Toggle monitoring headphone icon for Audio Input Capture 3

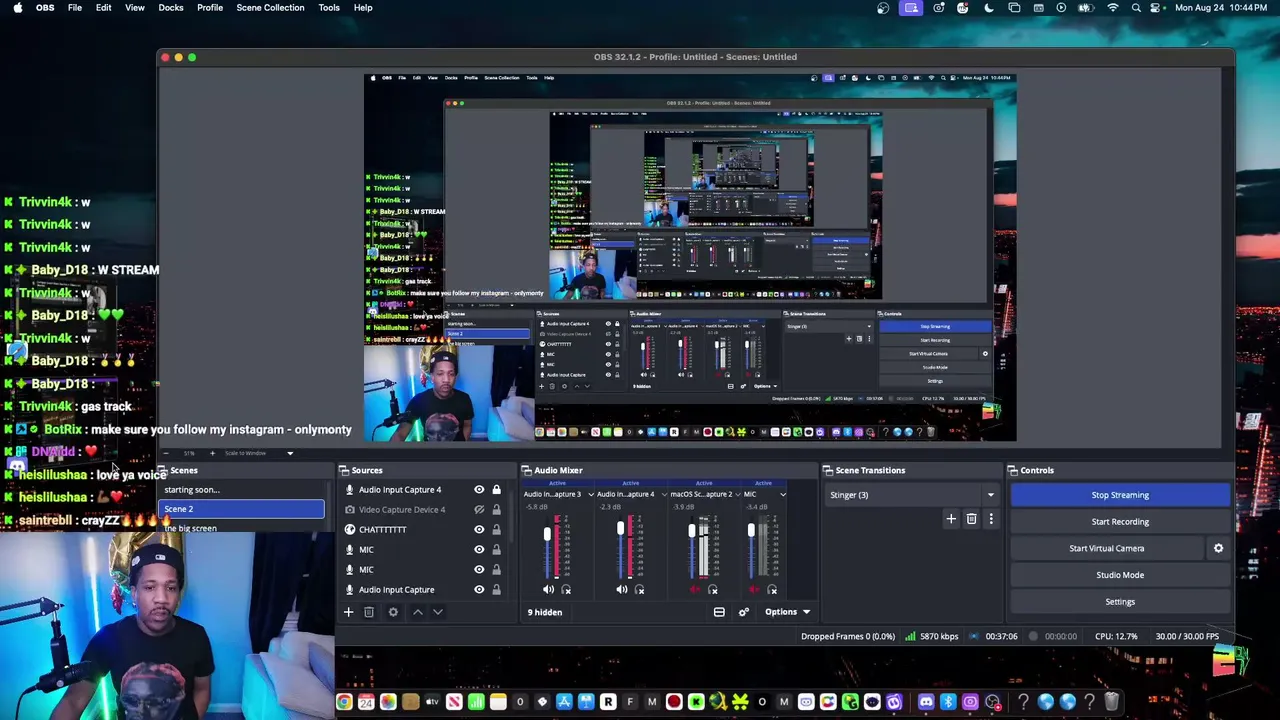coord(566,590)
